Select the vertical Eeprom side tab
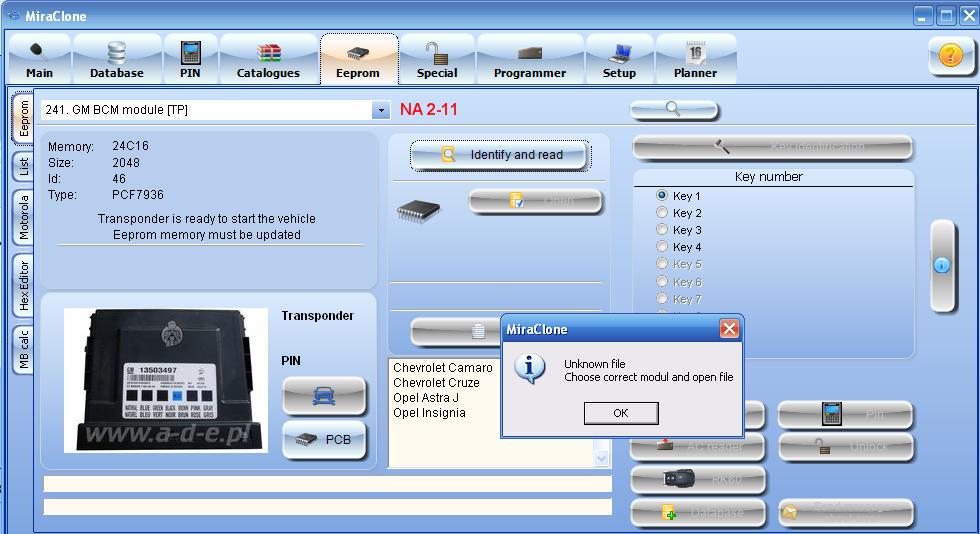Viewport: 980px width, 534px height. (x=23, y=118)
